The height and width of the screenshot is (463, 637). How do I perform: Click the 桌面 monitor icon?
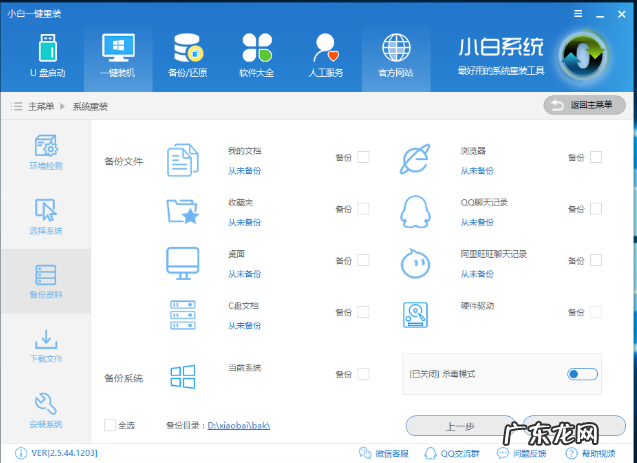pyautogui.click(x=182, y=263)
